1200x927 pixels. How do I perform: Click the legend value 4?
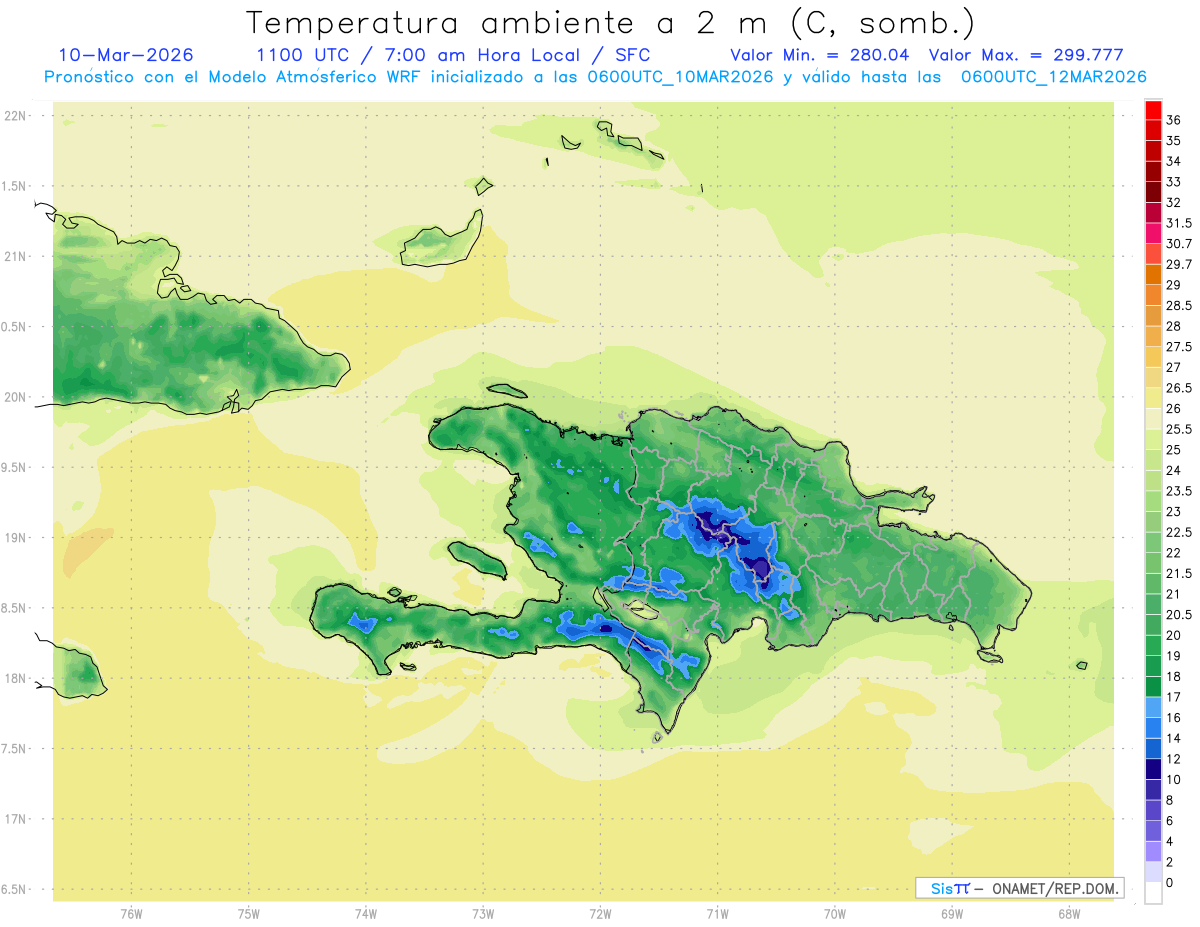(1170, 841)
